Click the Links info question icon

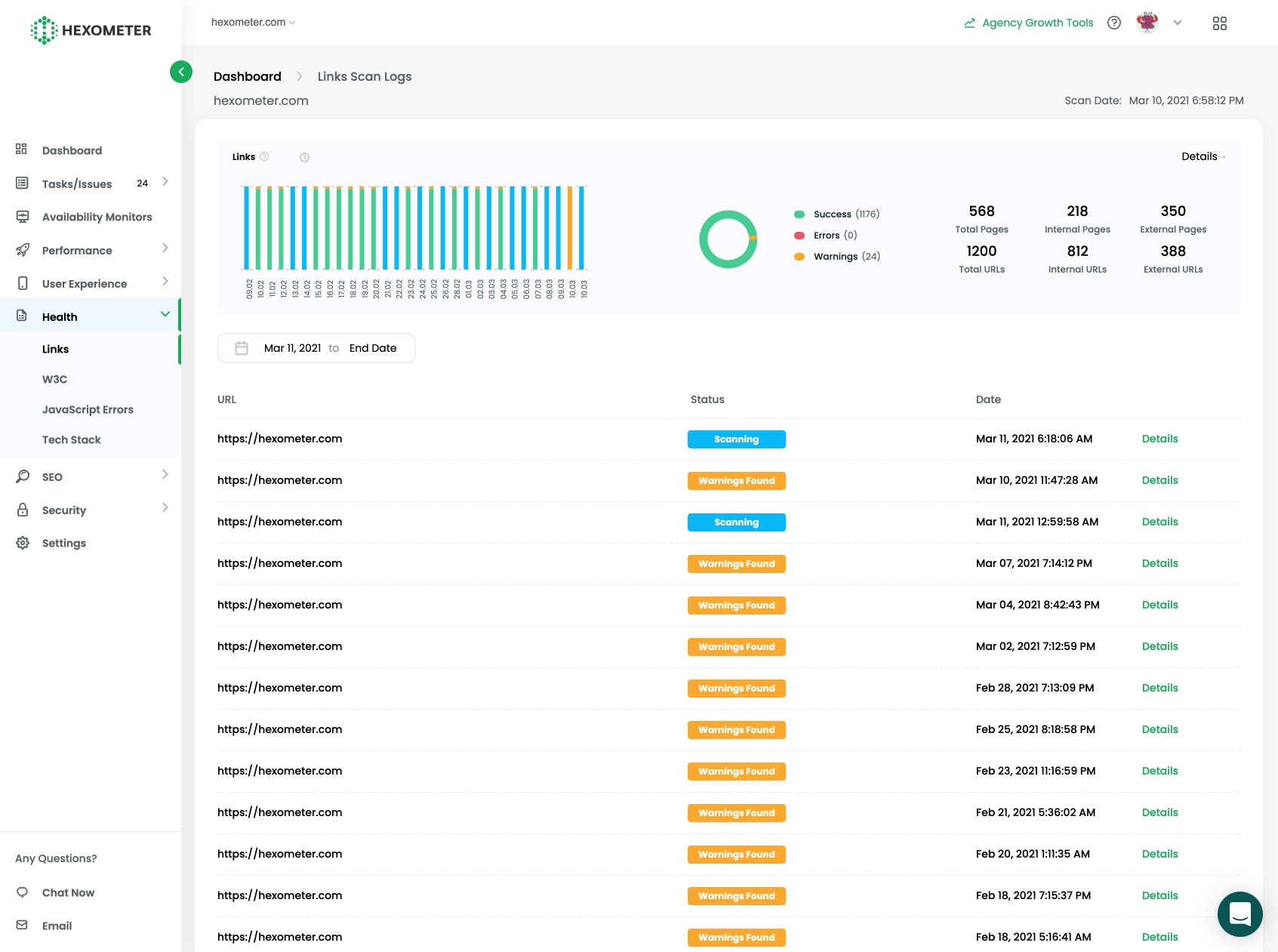click(x=264, y=156)
